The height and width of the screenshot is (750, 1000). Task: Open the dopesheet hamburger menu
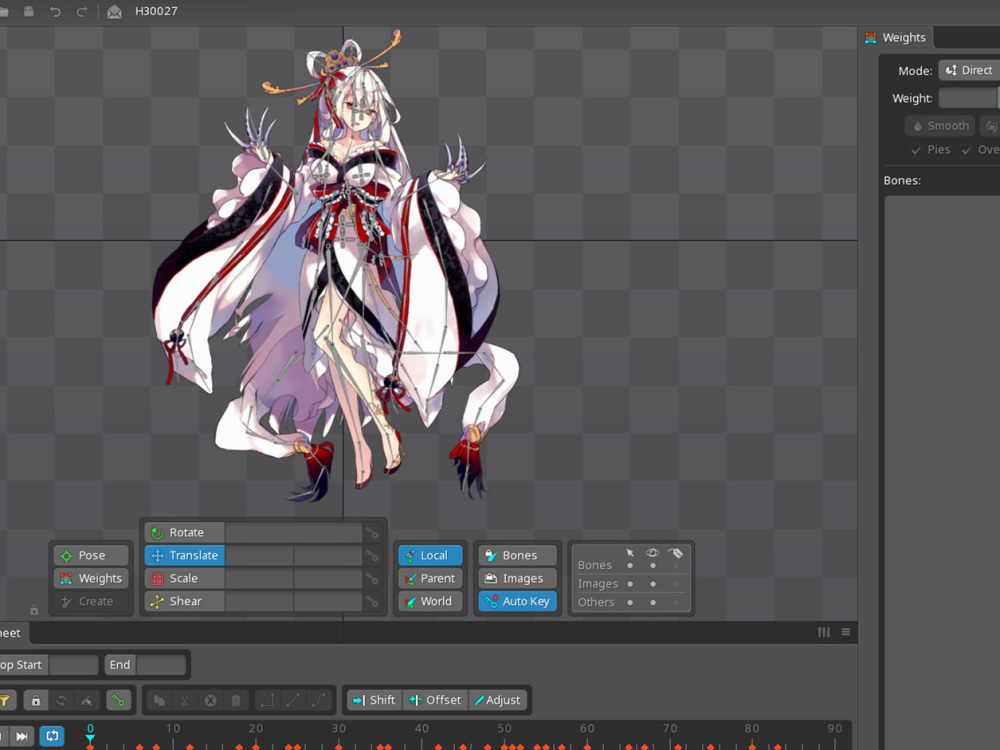[x=846, y=632]
